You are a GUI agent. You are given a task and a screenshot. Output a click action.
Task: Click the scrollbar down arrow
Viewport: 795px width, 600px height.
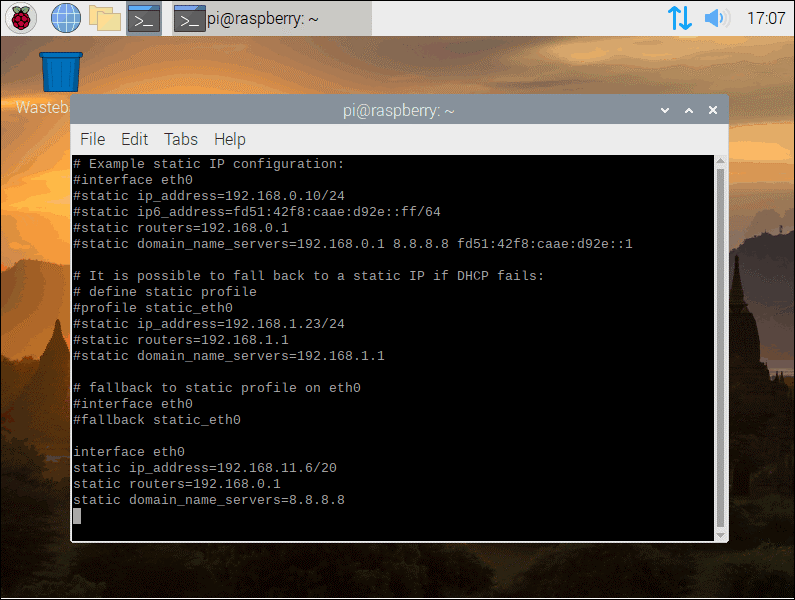pyautogui.click(x=720, y=535)
